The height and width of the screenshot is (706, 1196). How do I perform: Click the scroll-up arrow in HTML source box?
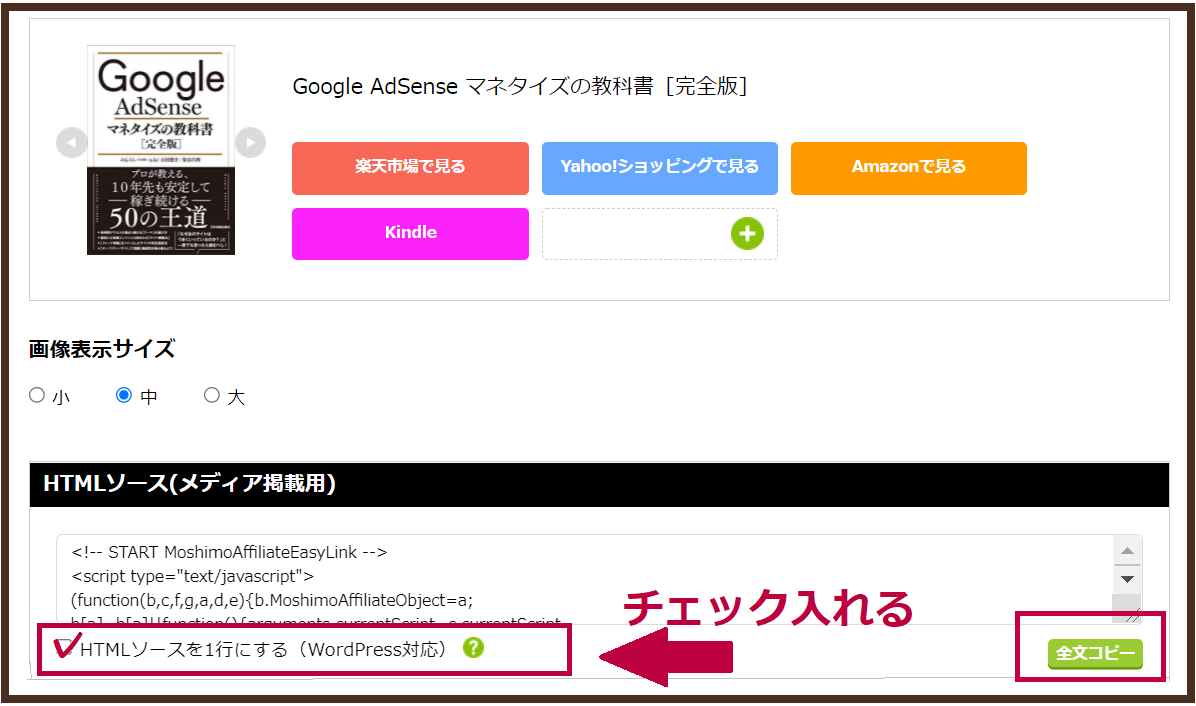click(1127, 551)
